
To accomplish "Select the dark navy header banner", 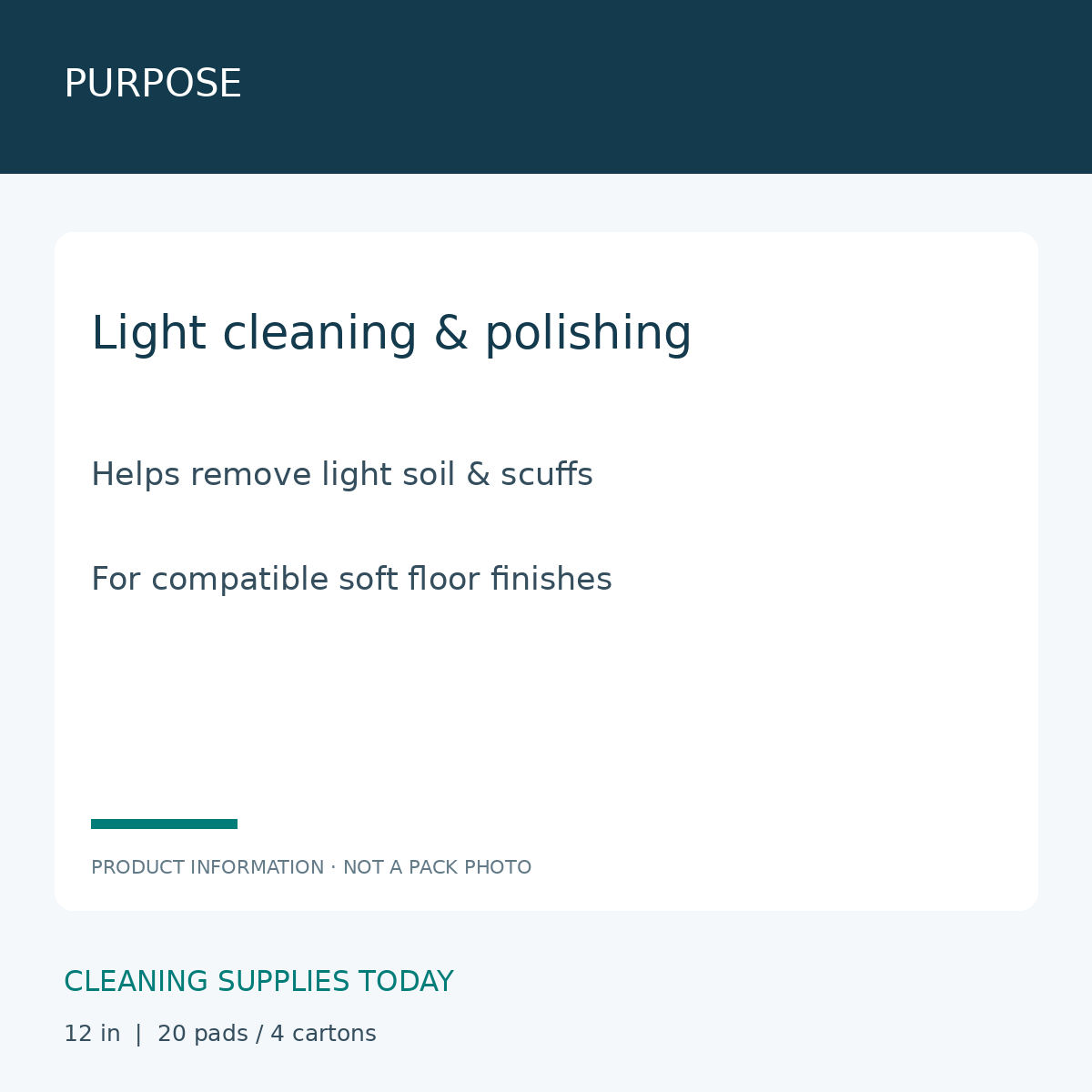I will [x=546, y=86].
